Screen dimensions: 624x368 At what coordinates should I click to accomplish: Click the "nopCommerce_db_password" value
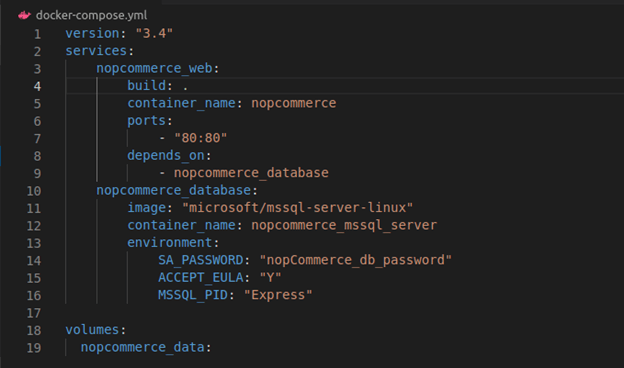[x=355, y=260]
